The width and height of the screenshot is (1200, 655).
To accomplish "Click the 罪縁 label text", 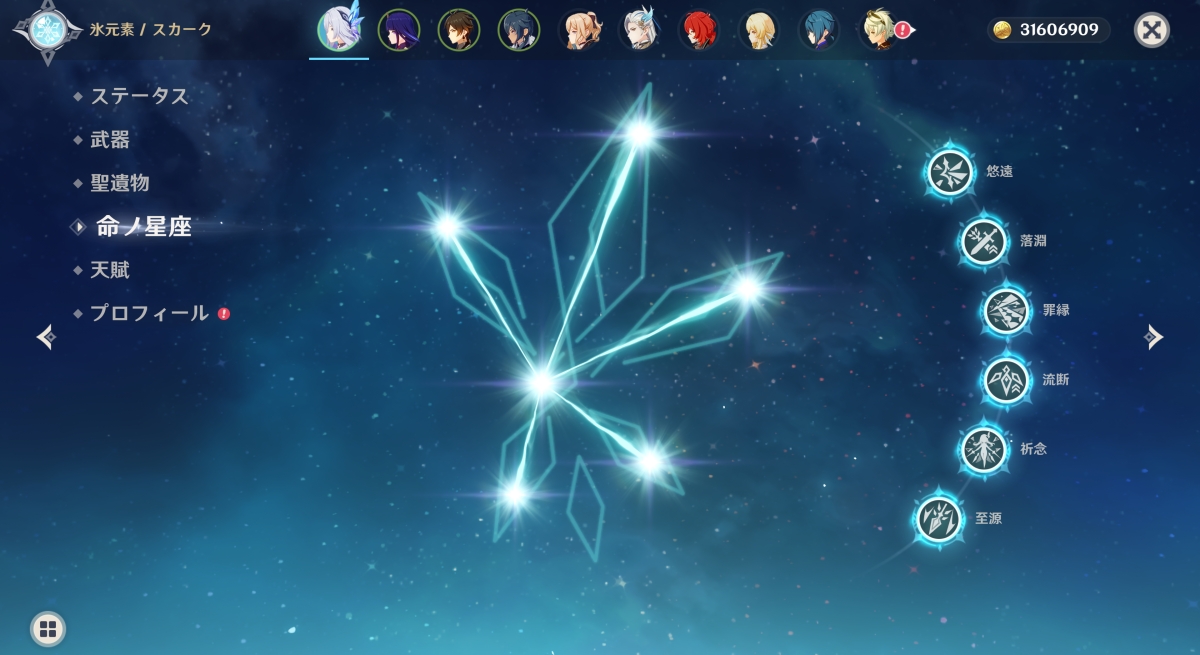I will click(1056, 310).
